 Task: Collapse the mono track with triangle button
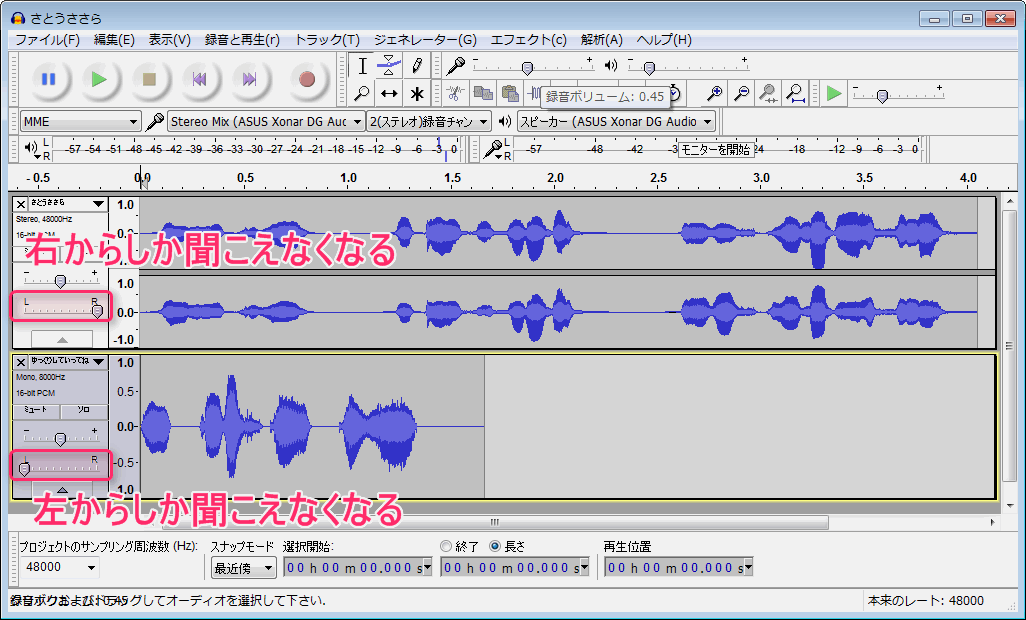tap(62, 489)
